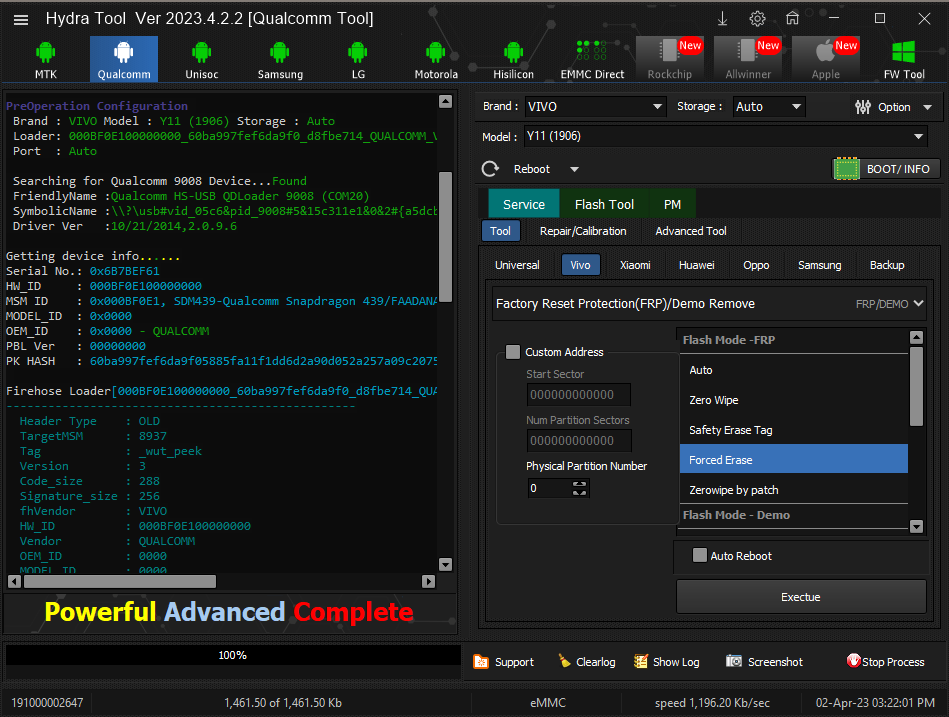The image size is (949, 717).
Task: Open the Universal brand tab
Action: pyautogui.click(x=517, y=265)
